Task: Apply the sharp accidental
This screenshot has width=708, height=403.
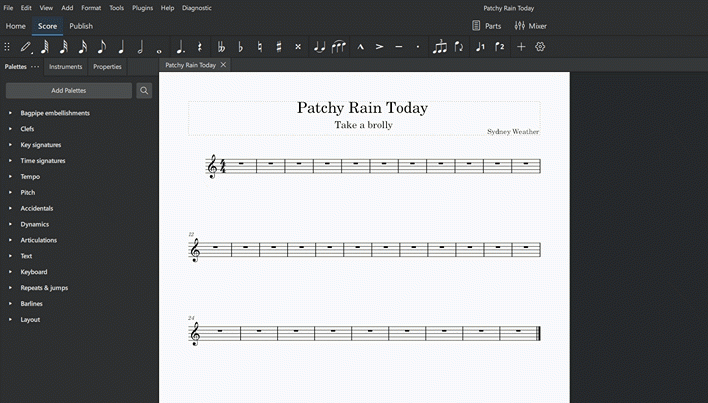Action: point(278,47)
